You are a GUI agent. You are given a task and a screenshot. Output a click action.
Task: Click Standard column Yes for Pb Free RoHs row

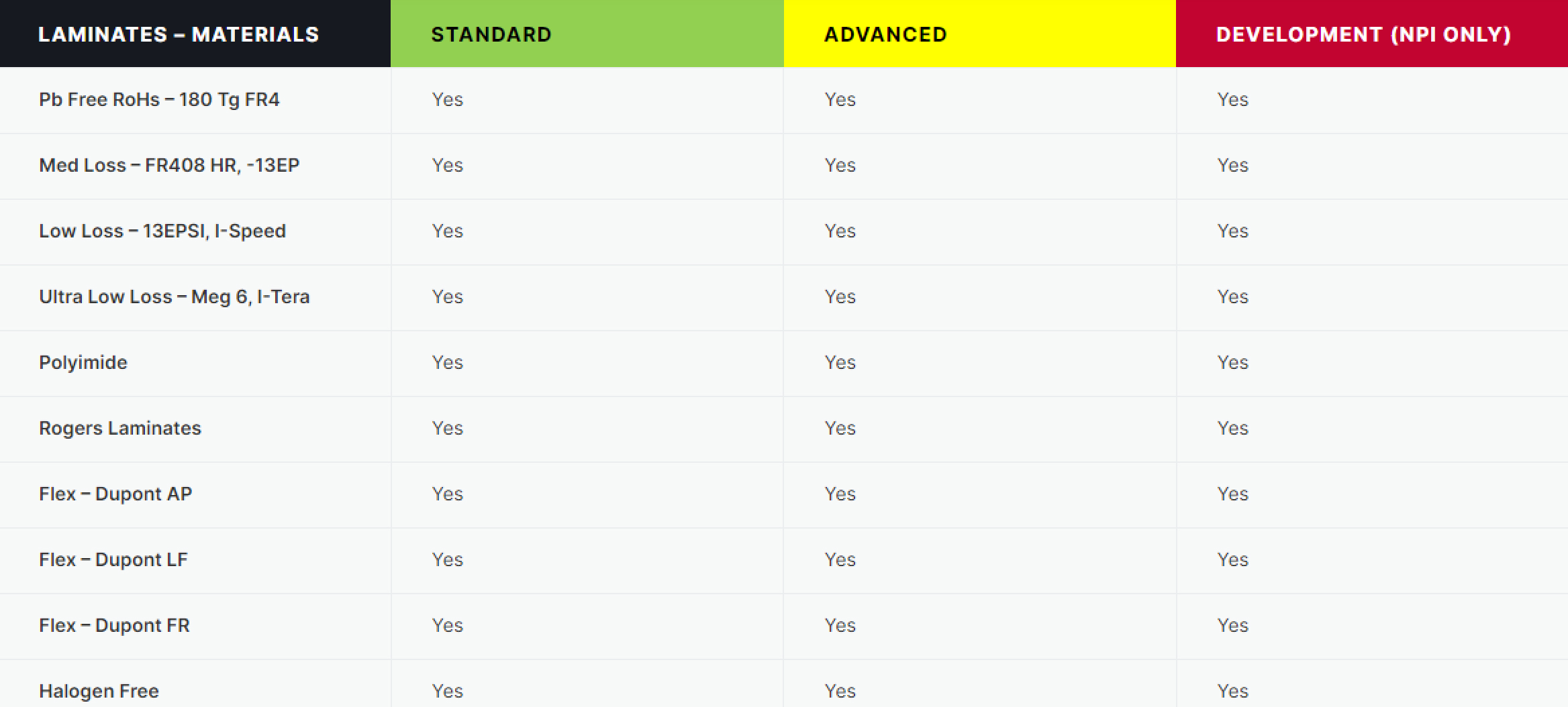point(447,99)
